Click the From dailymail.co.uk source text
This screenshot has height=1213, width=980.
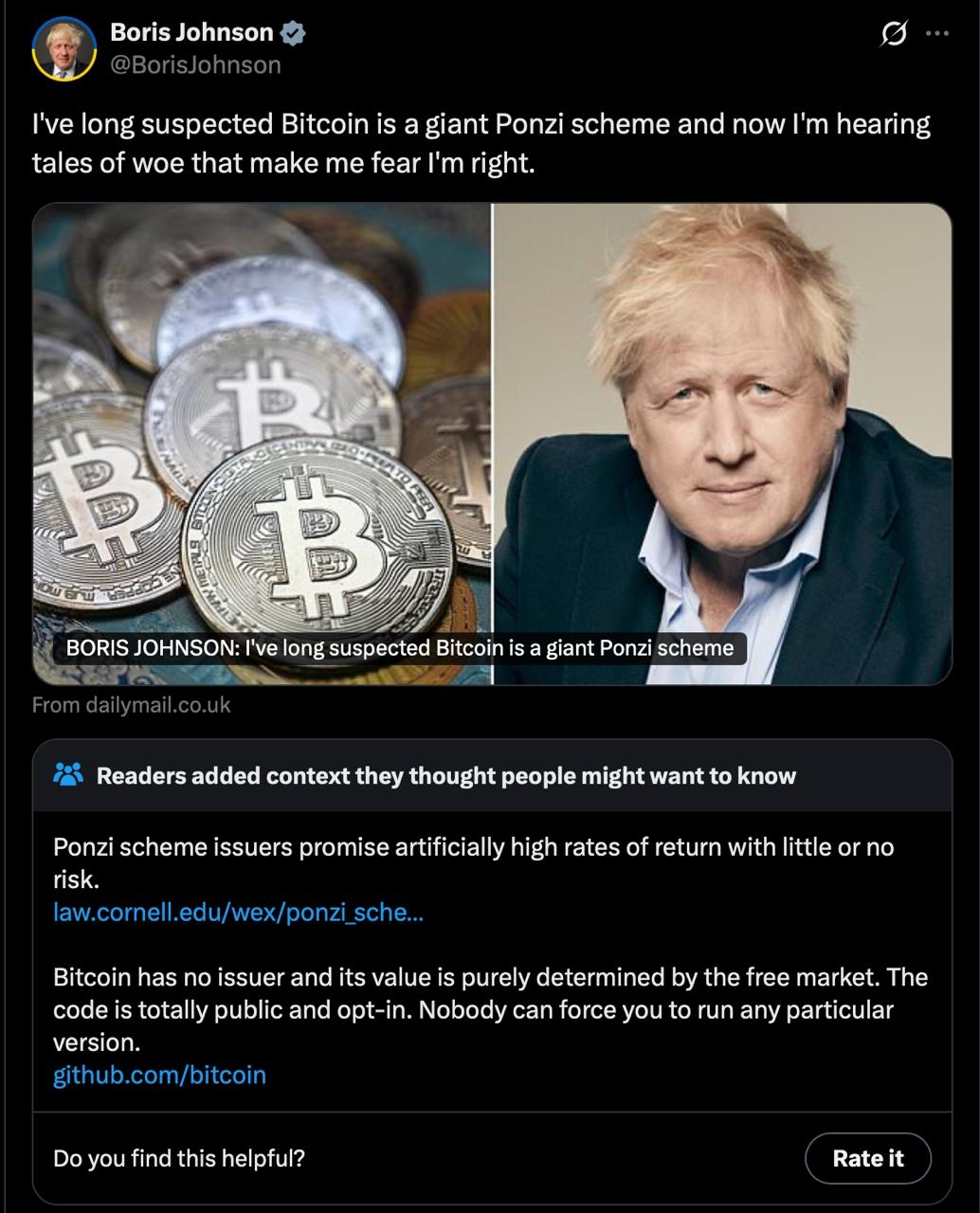[x=131, y=705]
